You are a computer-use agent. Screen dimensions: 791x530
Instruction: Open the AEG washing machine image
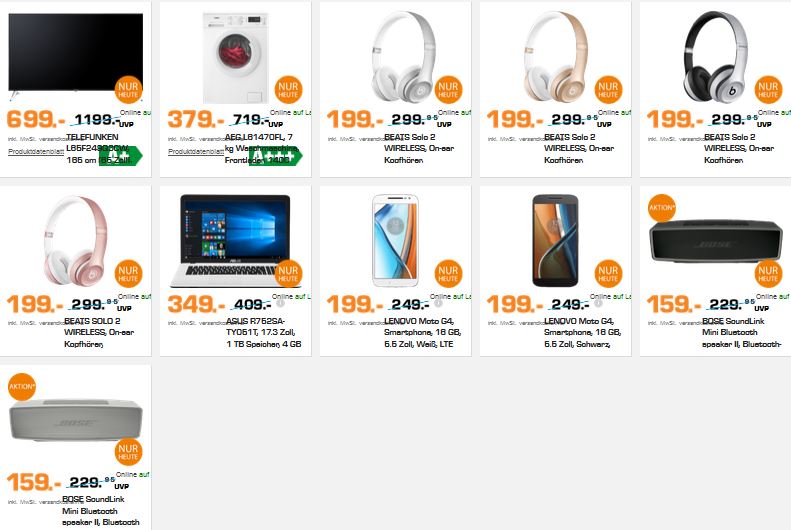236,58
